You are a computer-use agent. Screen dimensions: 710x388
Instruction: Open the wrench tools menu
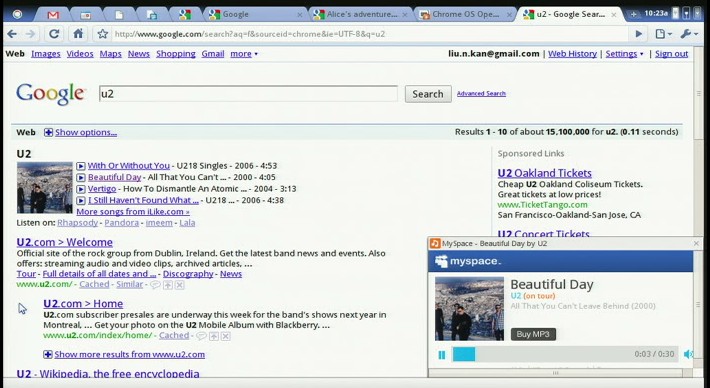688,34
